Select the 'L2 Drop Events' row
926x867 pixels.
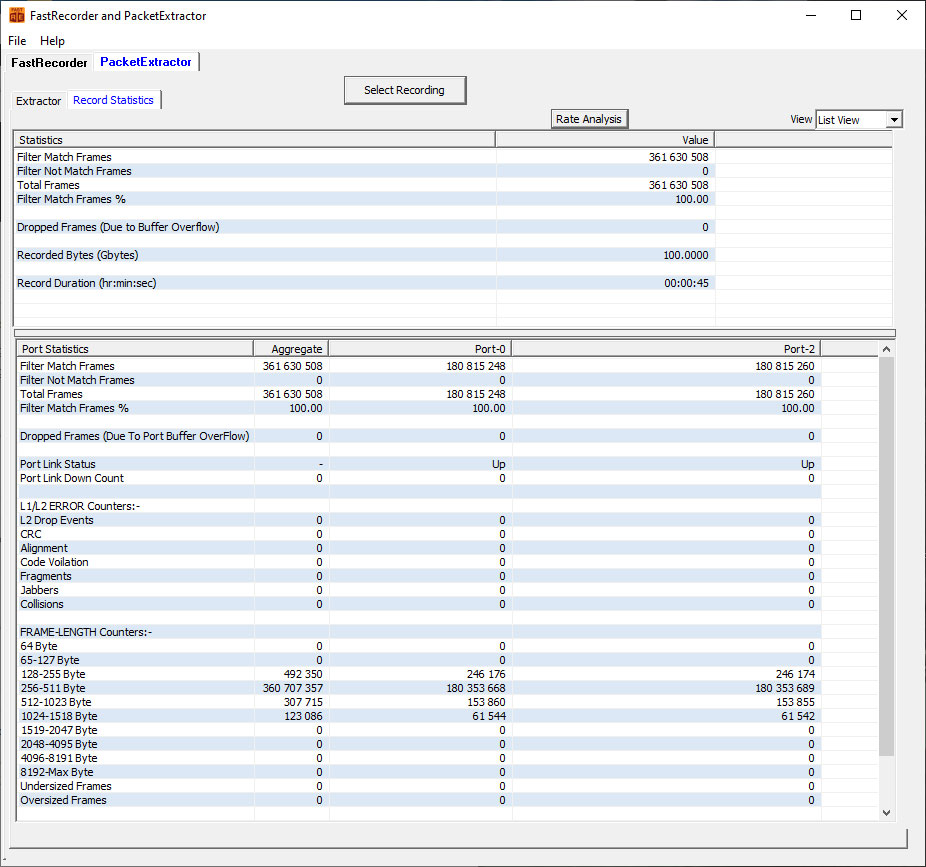pos(419,520)
